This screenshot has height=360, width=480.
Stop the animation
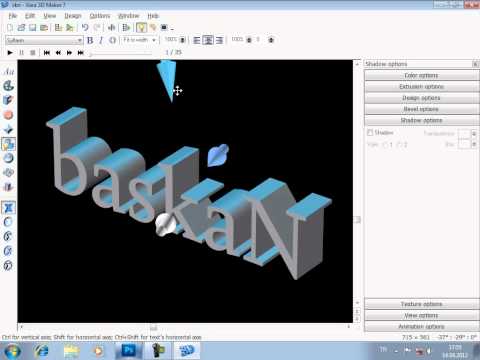[33, 53]
